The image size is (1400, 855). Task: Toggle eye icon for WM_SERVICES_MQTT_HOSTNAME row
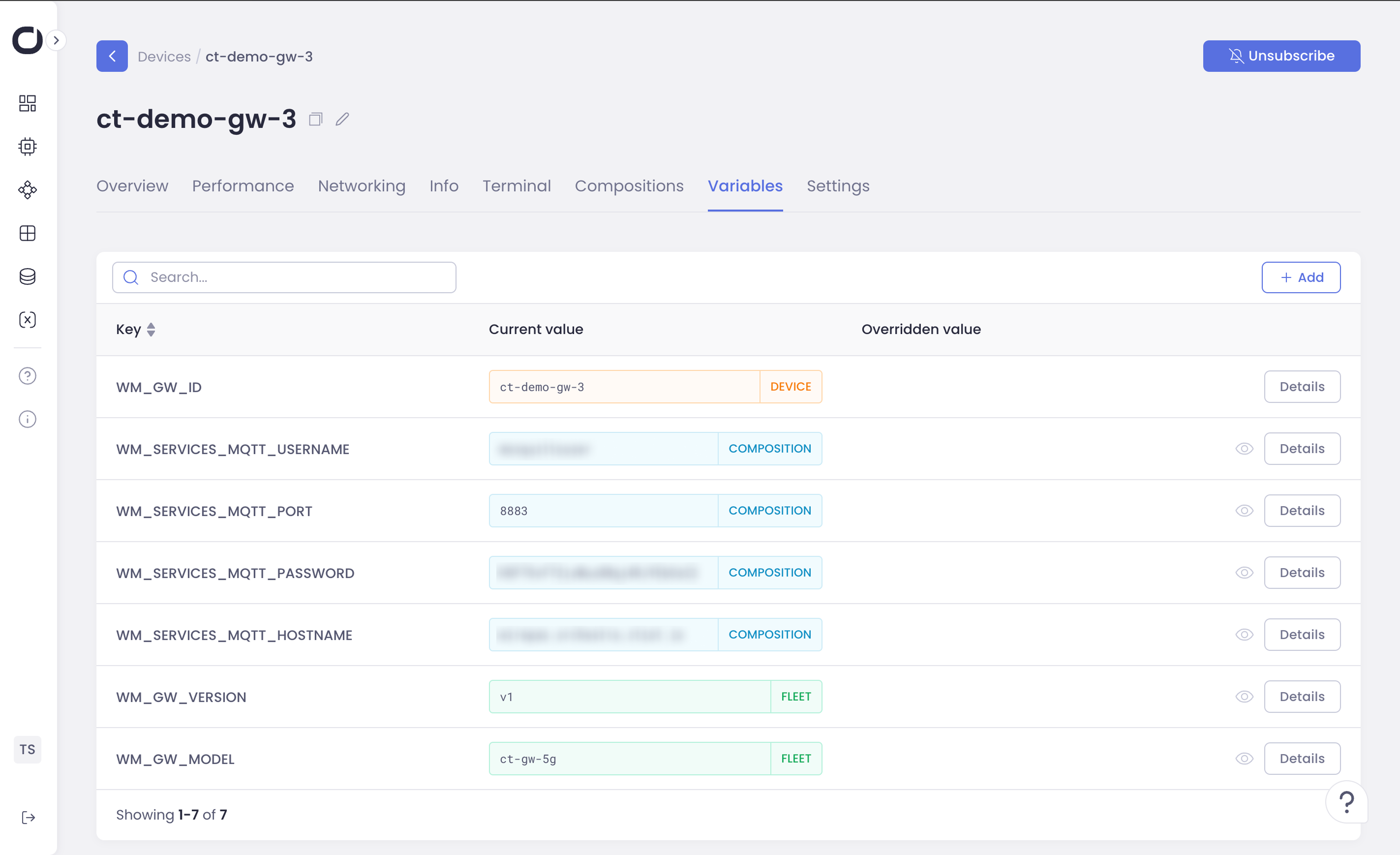pyautogui.click(x=1244, y=635)
